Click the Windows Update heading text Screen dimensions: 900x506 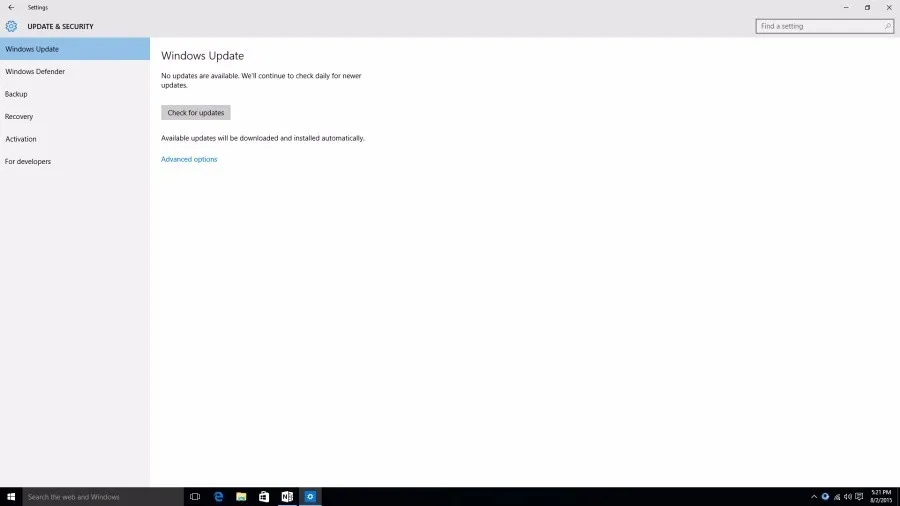pyautogui.click(x=202, y=56)
